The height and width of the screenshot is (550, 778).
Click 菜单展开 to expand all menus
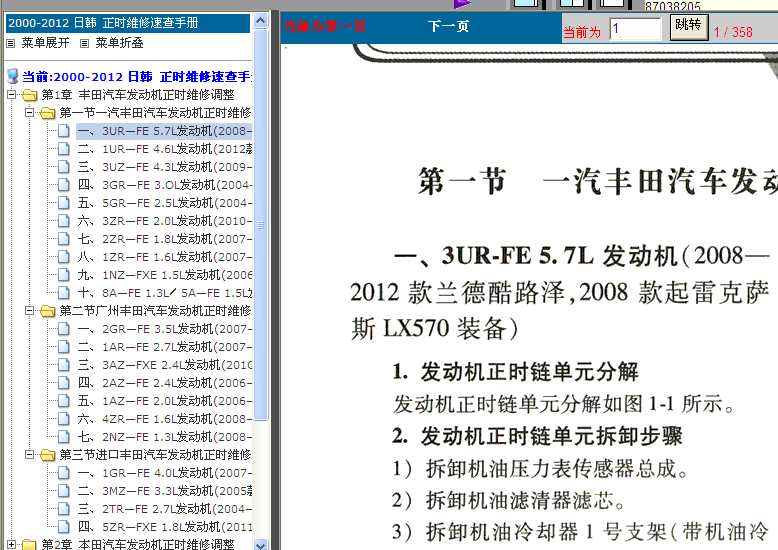point(45,43)
